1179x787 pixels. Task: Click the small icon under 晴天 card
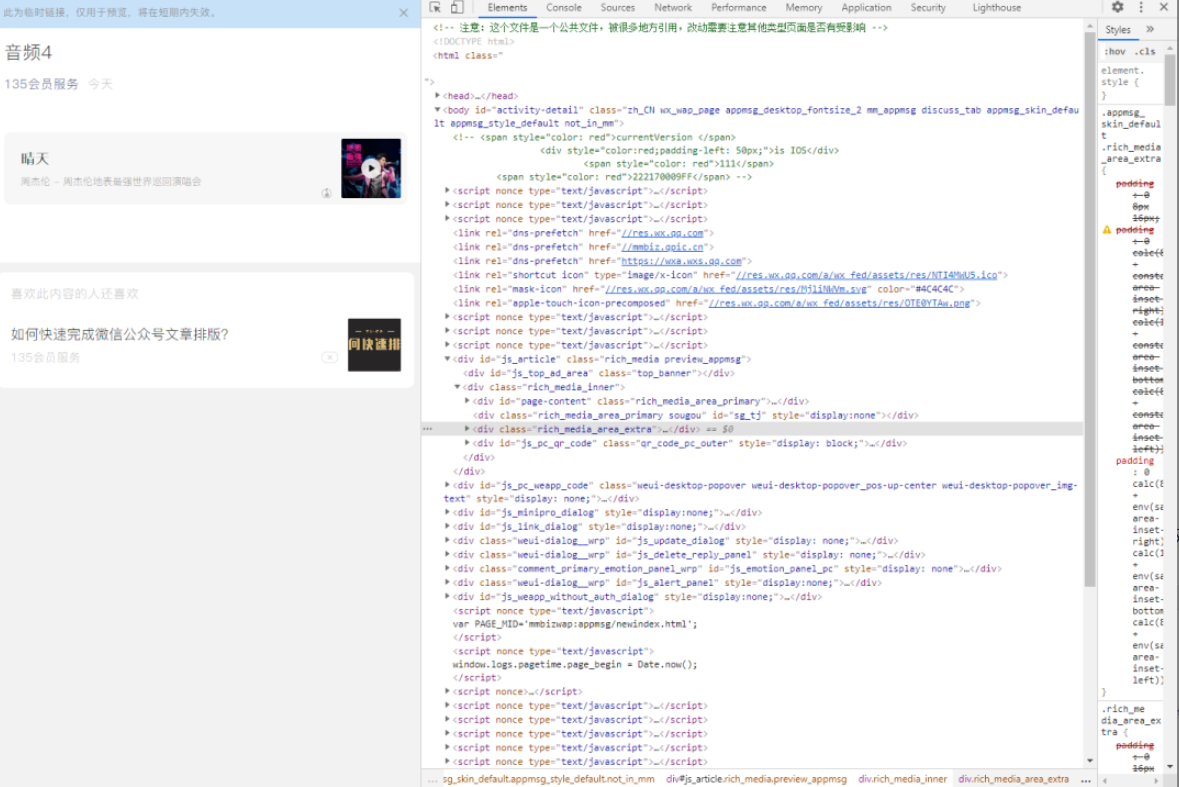[326, 193]
